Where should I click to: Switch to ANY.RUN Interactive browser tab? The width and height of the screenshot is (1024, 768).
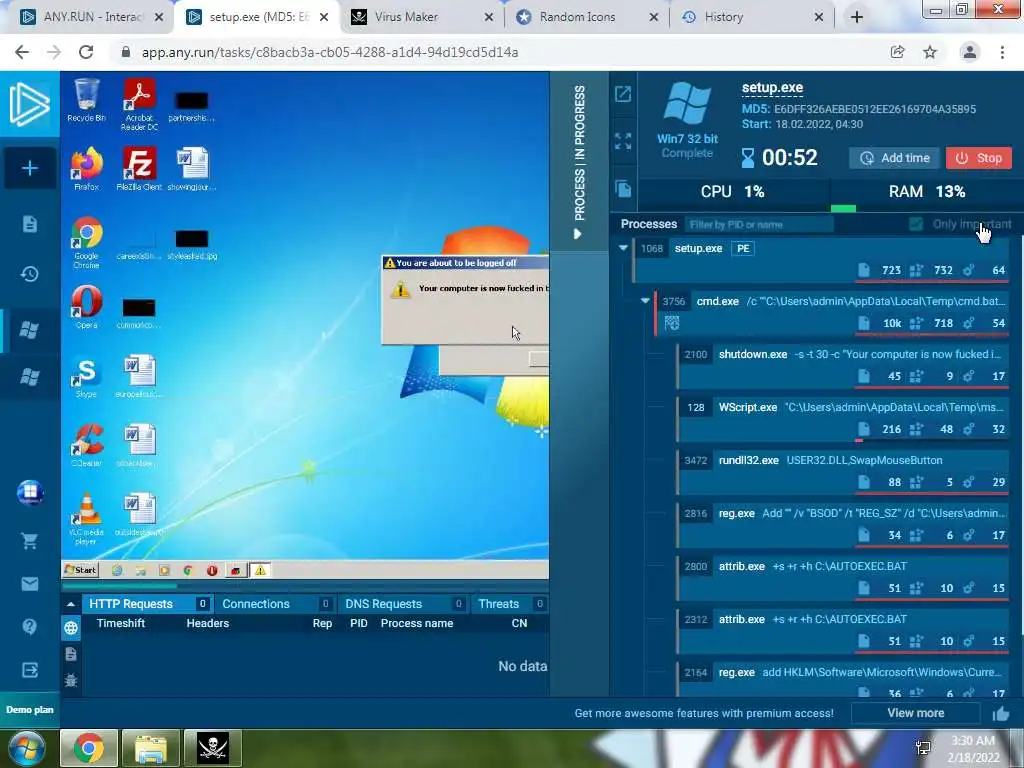(x=90, y=17)
